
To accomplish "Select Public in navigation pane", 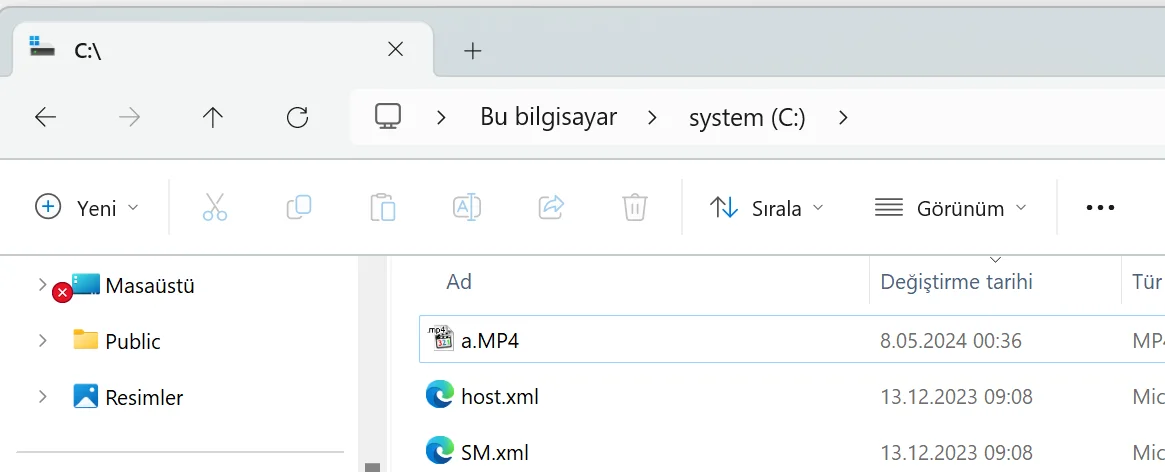I will coord(133,341).
